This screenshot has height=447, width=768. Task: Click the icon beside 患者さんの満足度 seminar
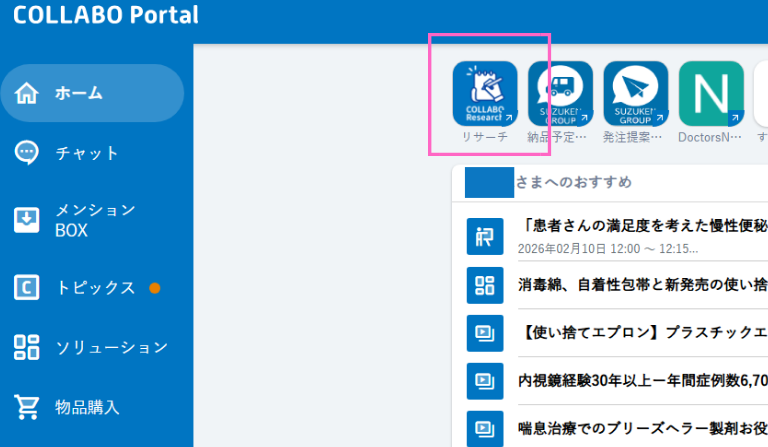[x=485, y=236]
